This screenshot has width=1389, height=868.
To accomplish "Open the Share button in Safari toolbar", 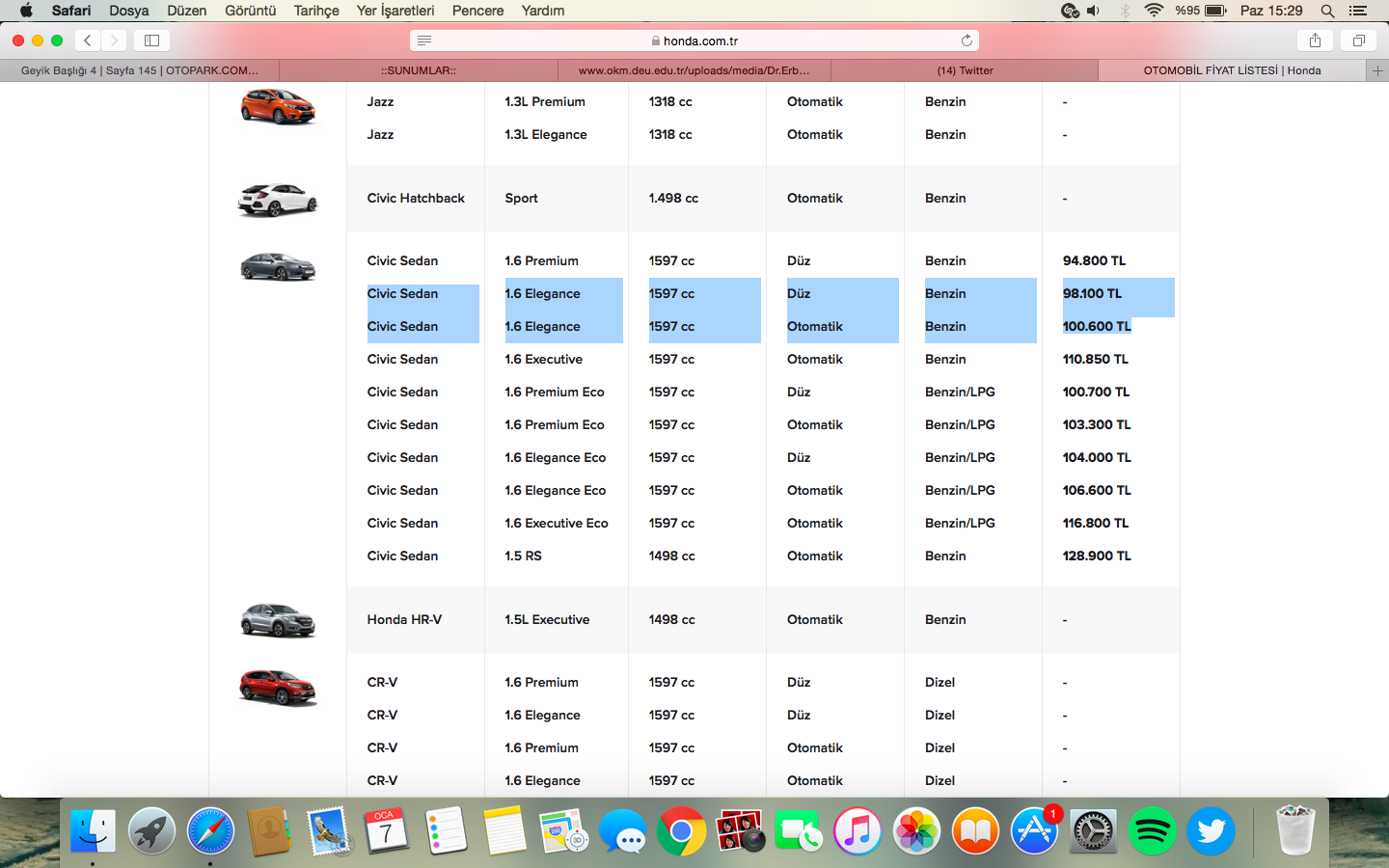I will tap(1315, 41).
